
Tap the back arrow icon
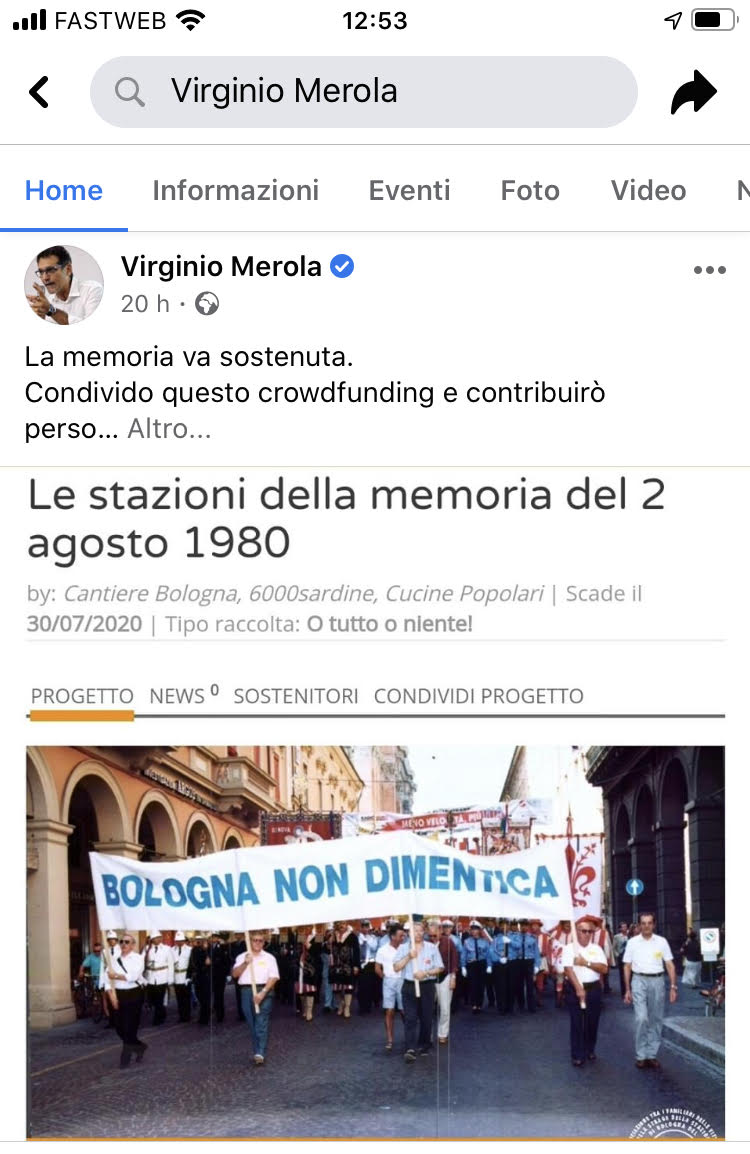click(39, 92)
